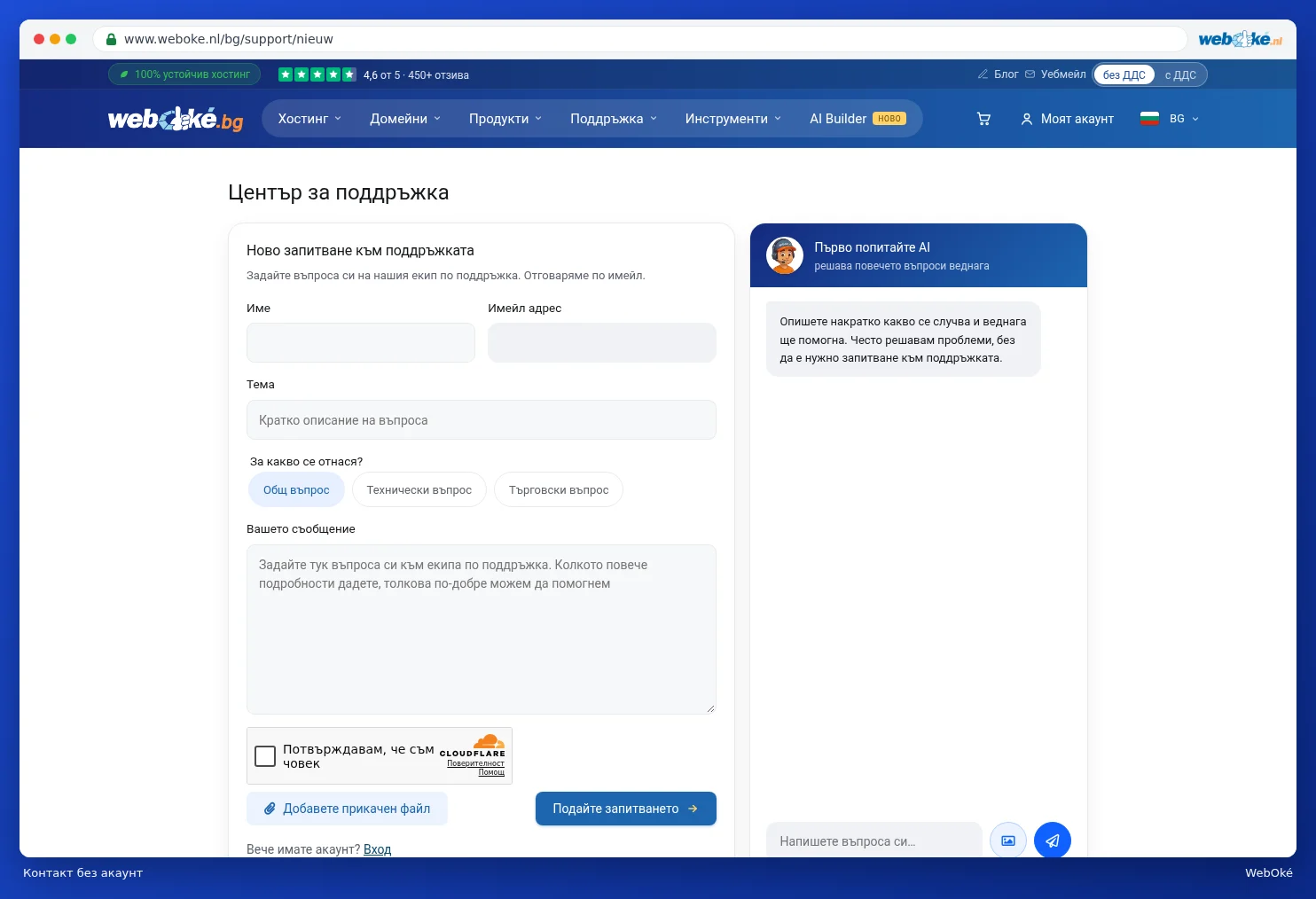
Task: Click the 100% устойчив хостинг badge
Action: 184,74
